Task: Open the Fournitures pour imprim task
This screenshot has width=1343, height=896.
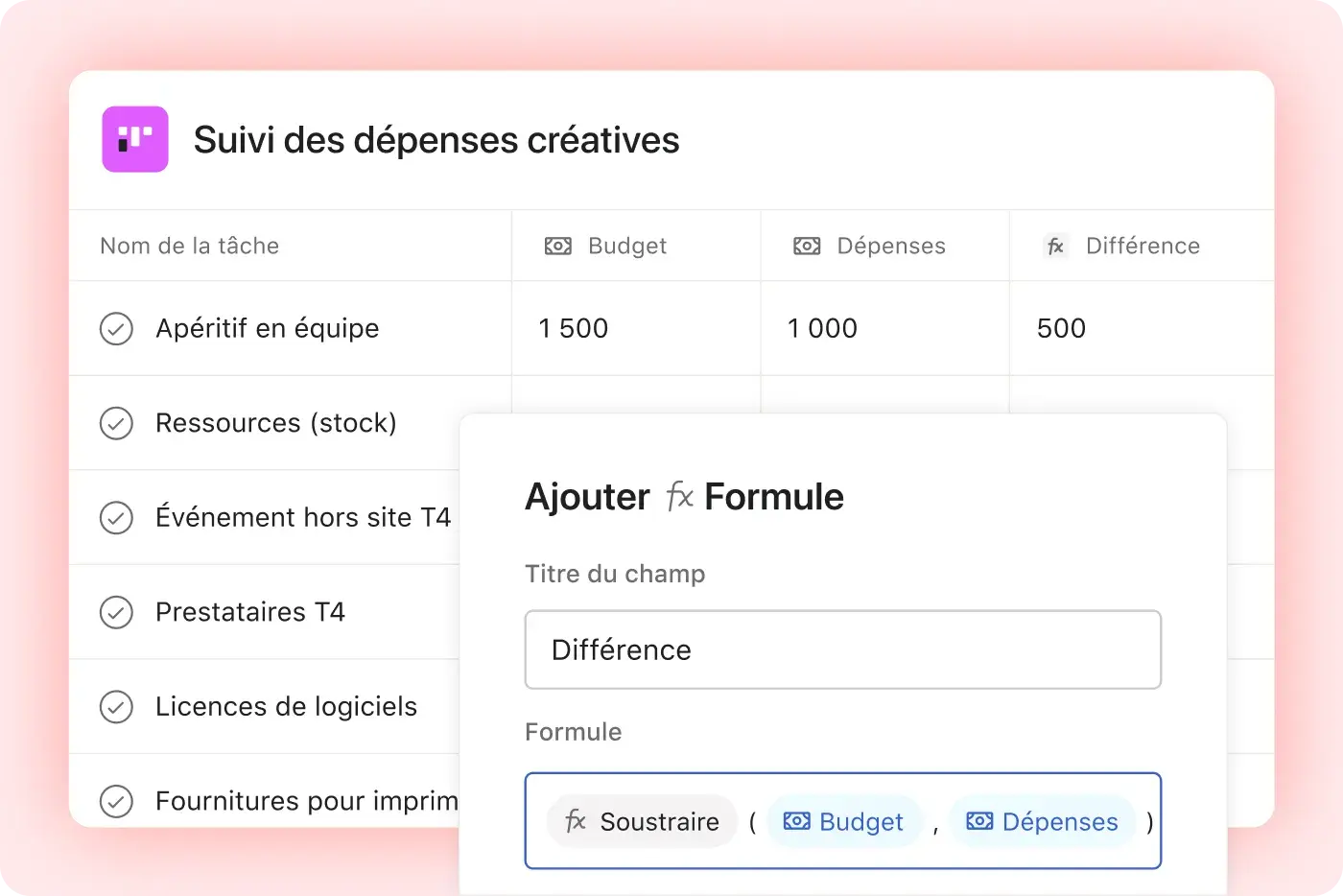Action: (x=307, y=801)
